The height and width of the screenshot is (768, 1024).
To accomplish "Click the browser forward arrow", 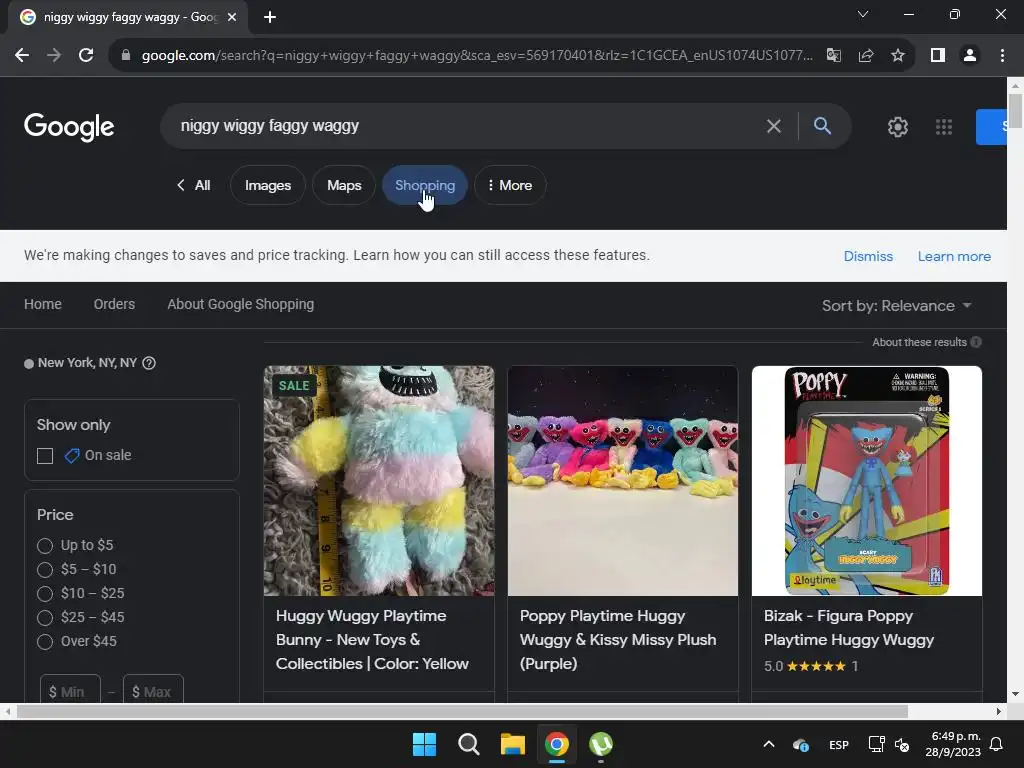I will click(x=54, y=56).
